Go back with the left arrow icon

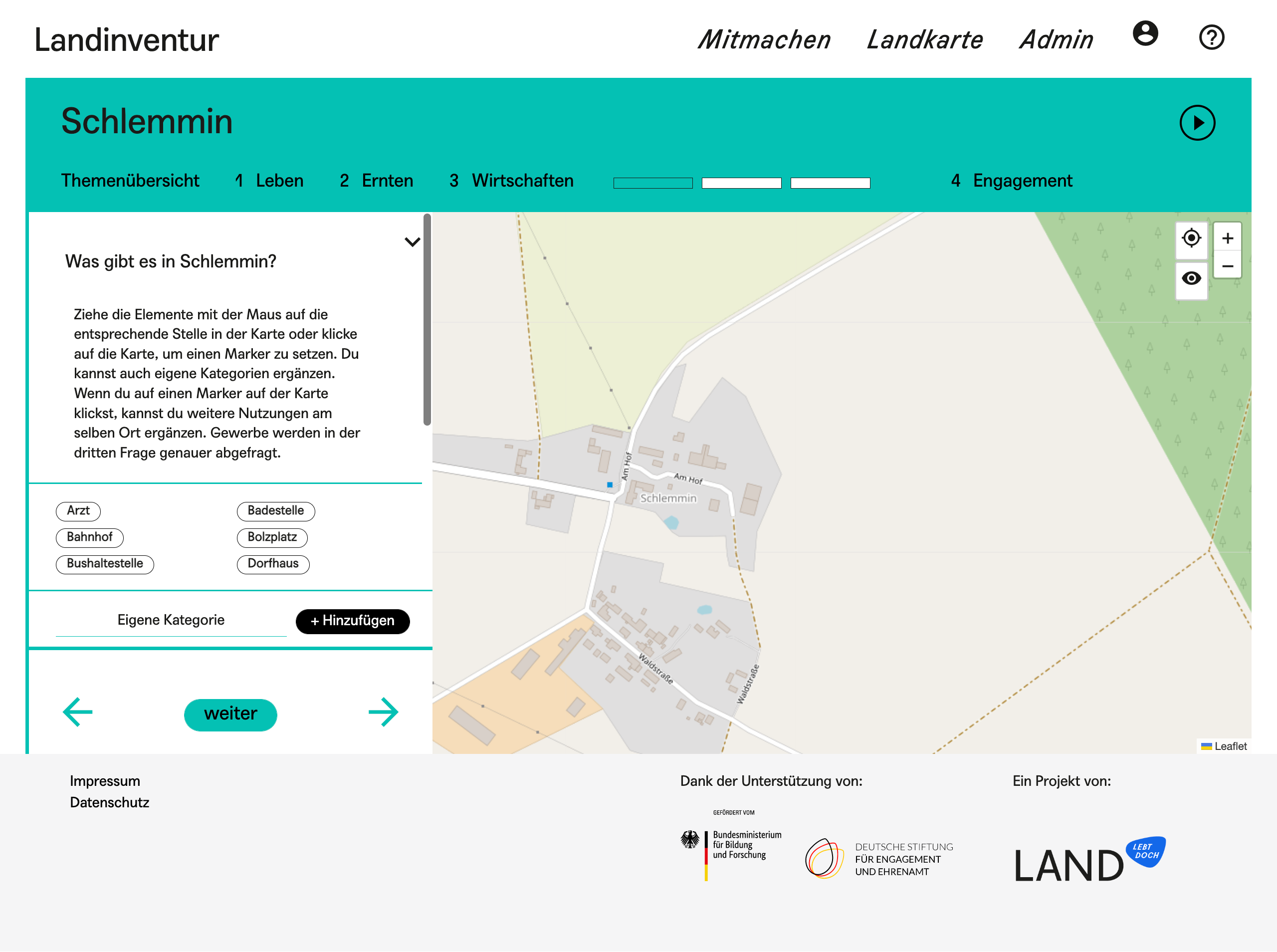(x=78, y=713)
